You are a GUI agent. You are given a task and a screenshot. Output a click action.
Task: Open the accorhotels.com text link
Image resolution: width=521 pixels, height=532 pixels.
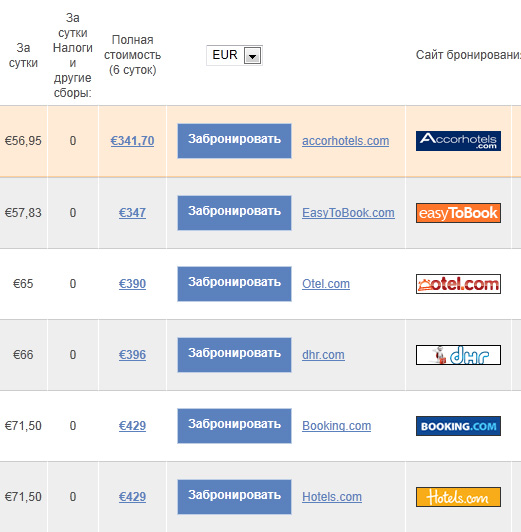coord(346,141)
